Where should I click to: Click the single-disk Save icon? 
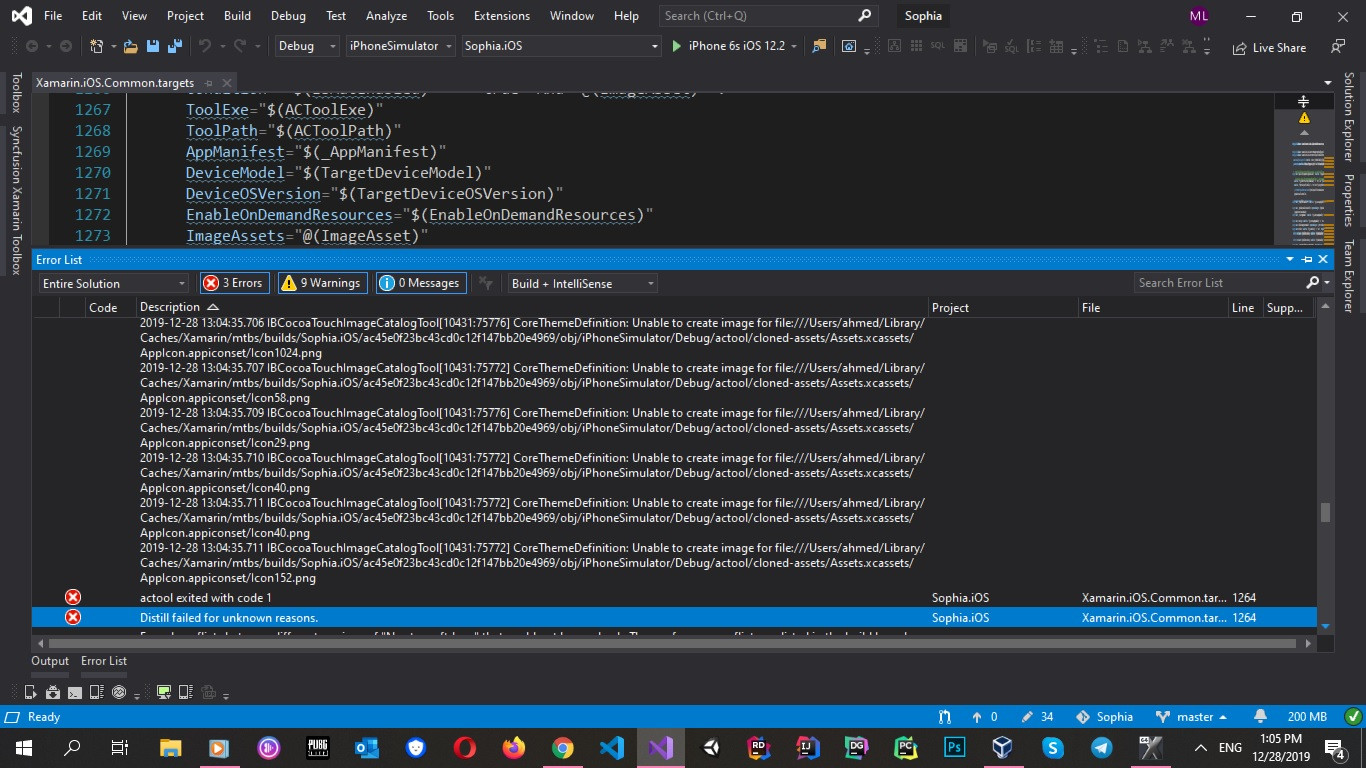(152, 46)
